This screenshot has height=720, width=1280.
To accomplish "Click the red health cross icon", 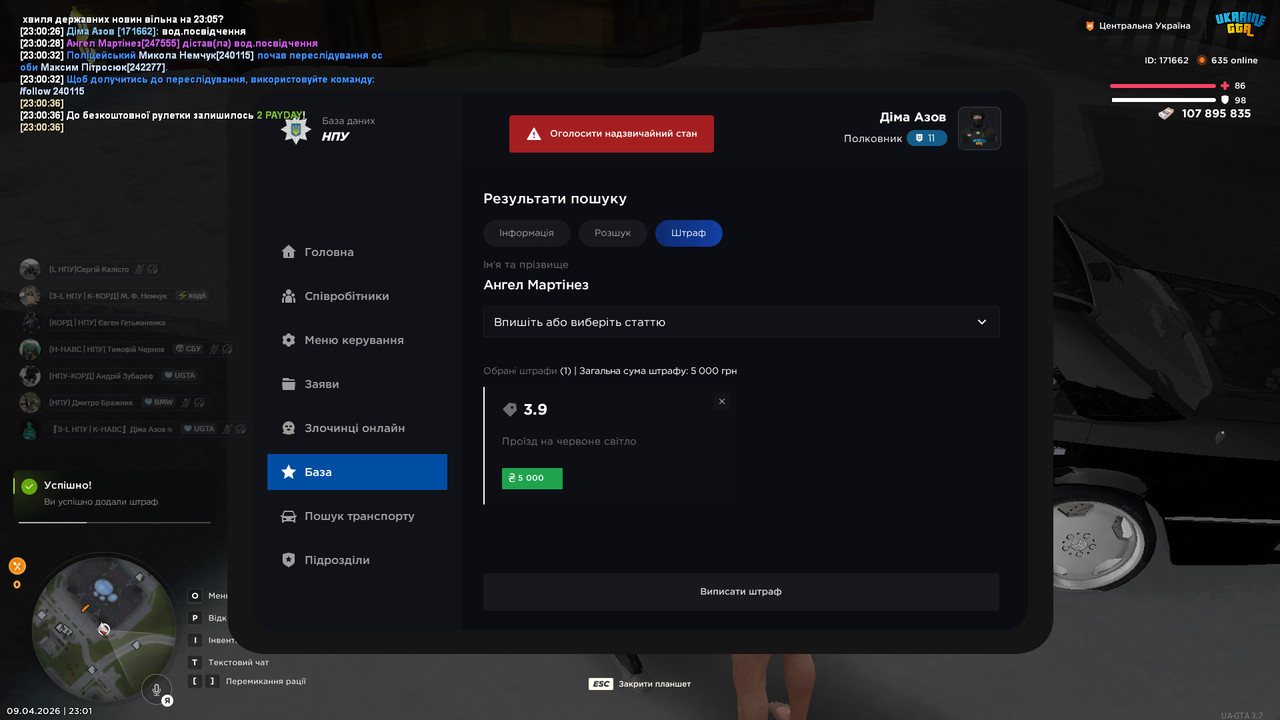I will (1225, 86).
